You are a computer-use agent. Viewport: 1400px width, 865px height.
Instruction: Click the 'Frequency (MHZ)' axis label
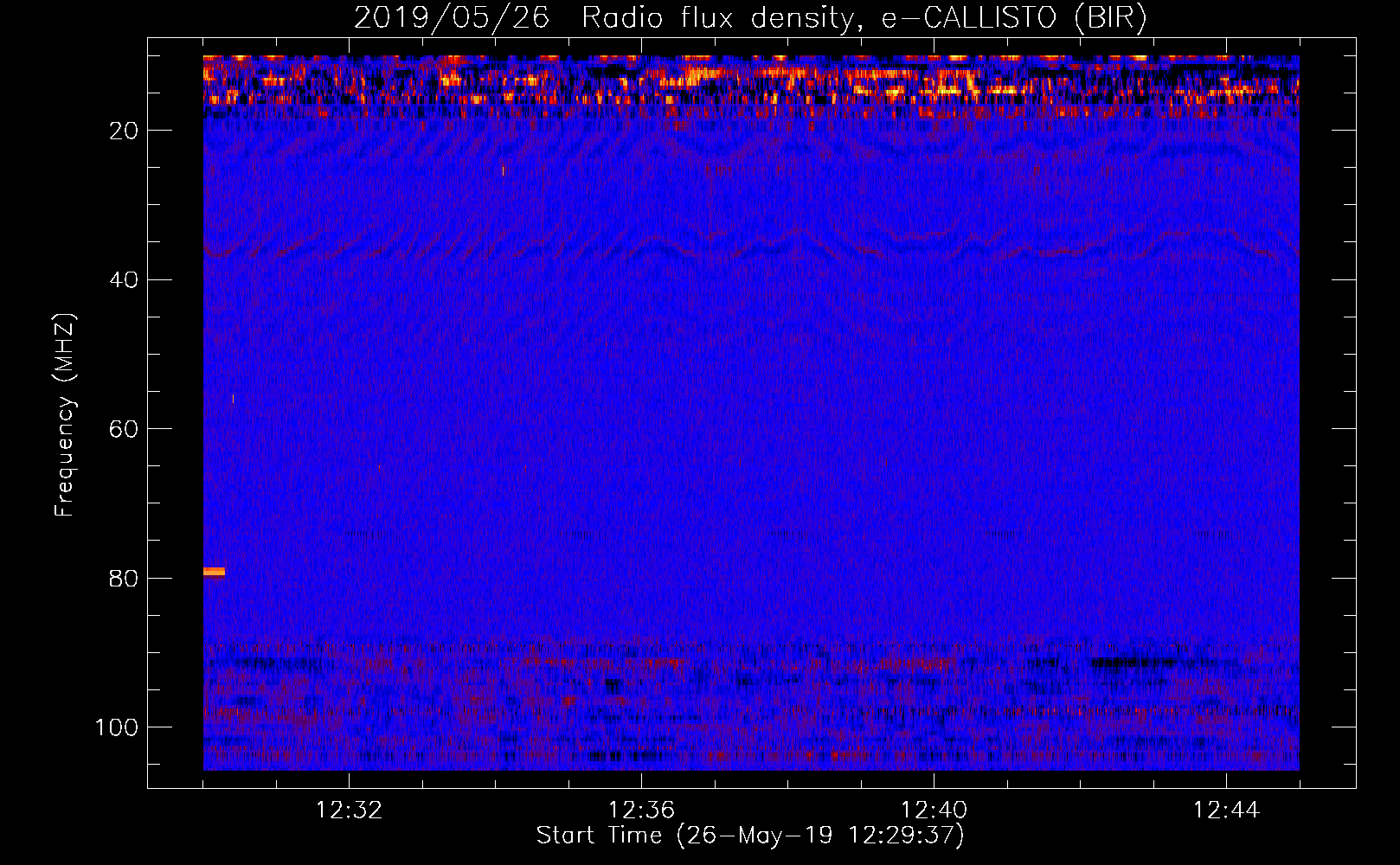[x=65, y=415]
